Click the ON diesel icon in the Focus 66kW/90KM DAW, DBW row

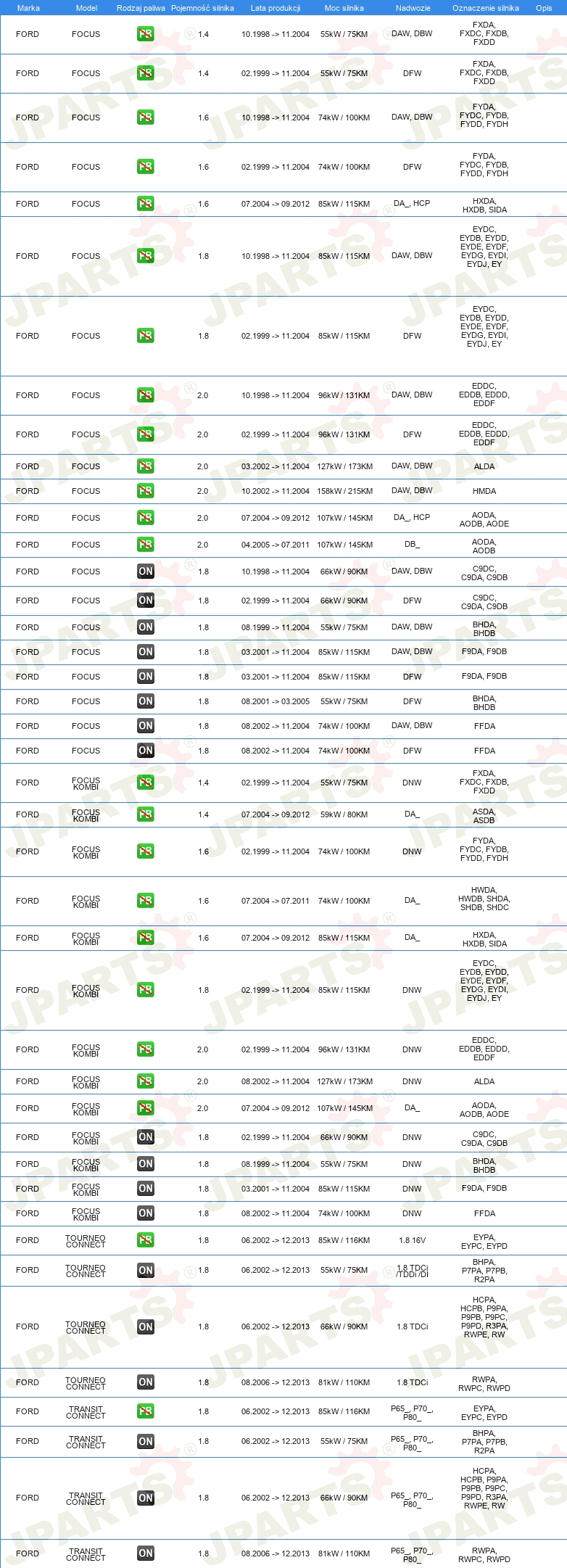click(146, 572)
